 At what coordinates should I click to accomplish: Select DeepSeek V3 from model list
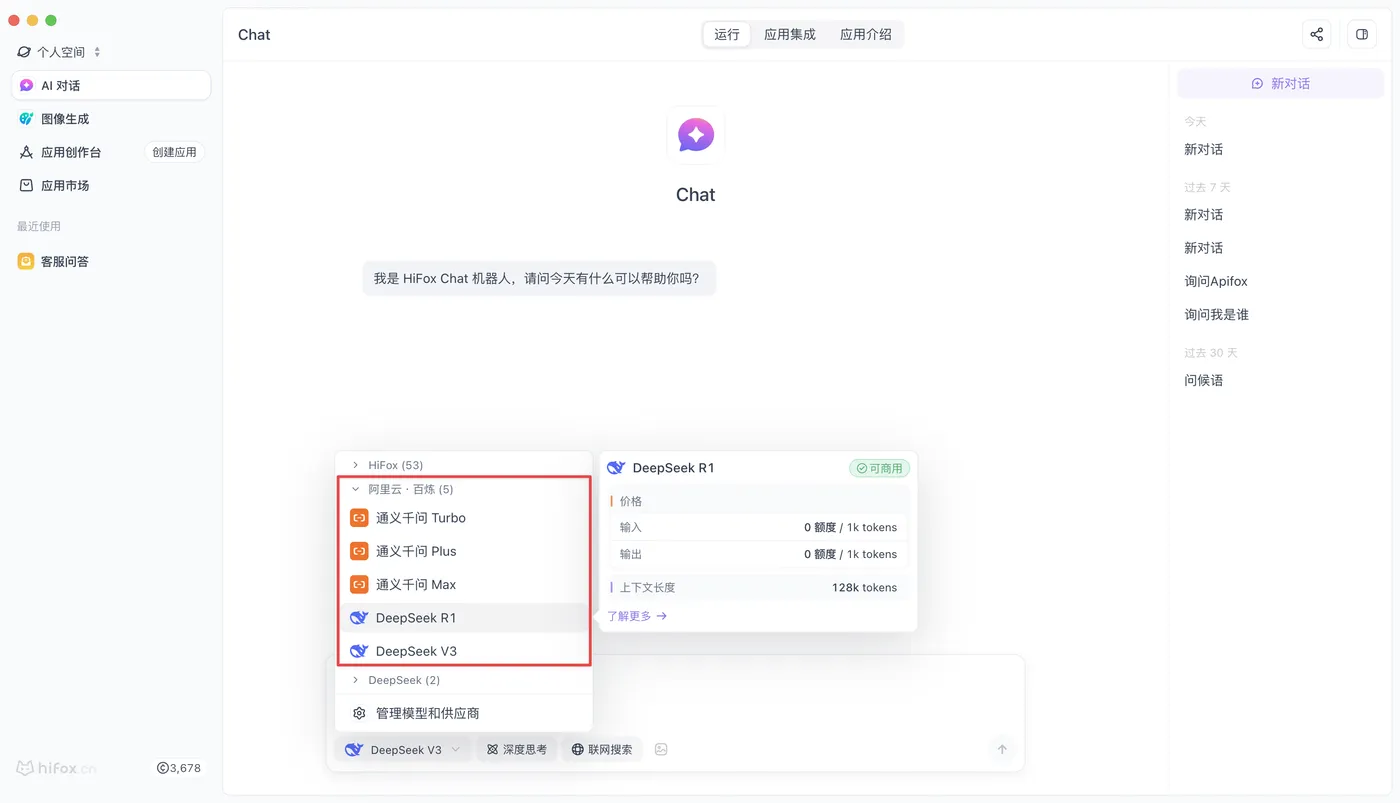[464, 651]
